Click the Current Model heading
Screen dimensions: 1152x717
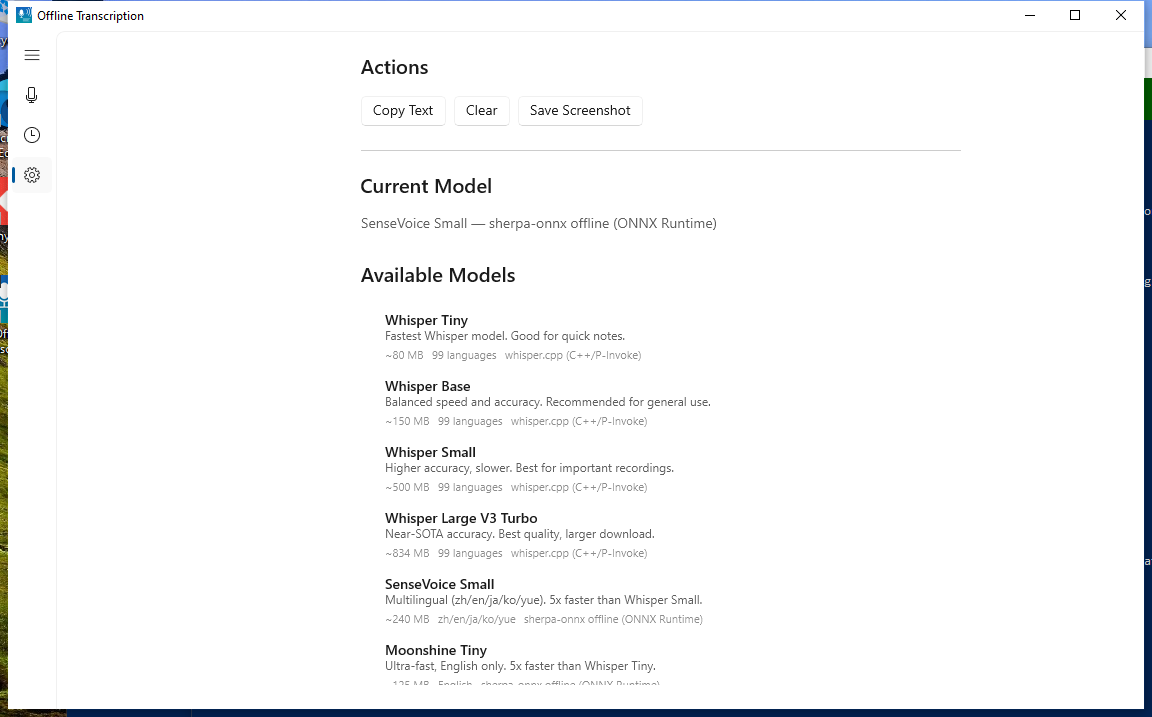(x=426, y=187)
